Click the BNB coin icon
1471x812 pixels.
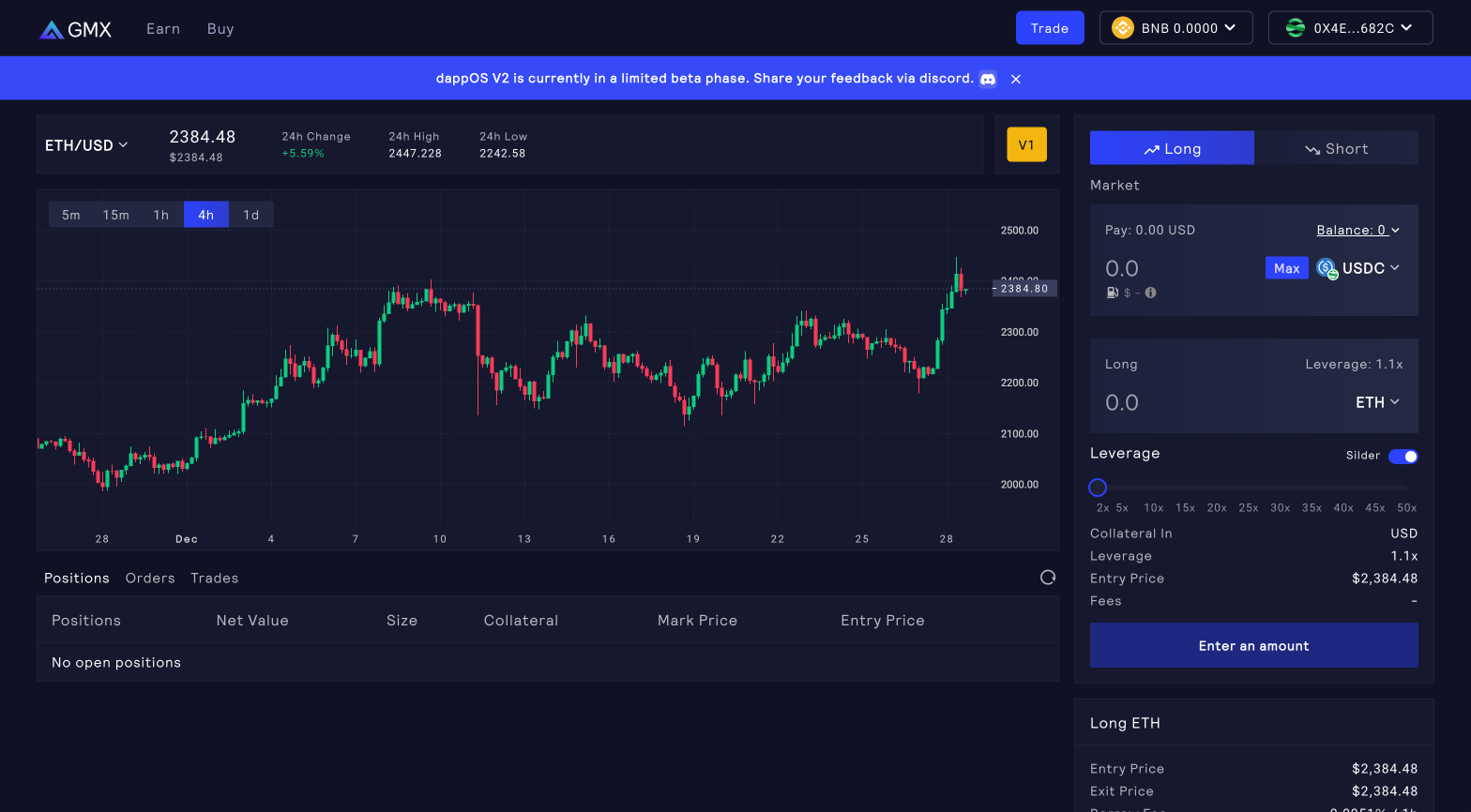click(1122, 28)
